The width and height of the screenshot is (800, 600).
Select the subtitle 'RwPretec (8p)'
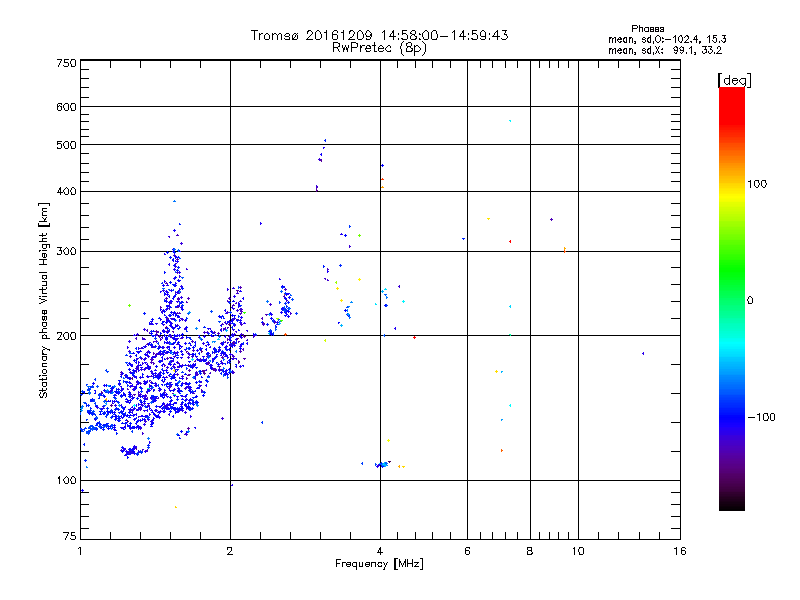tap(379, 48)
